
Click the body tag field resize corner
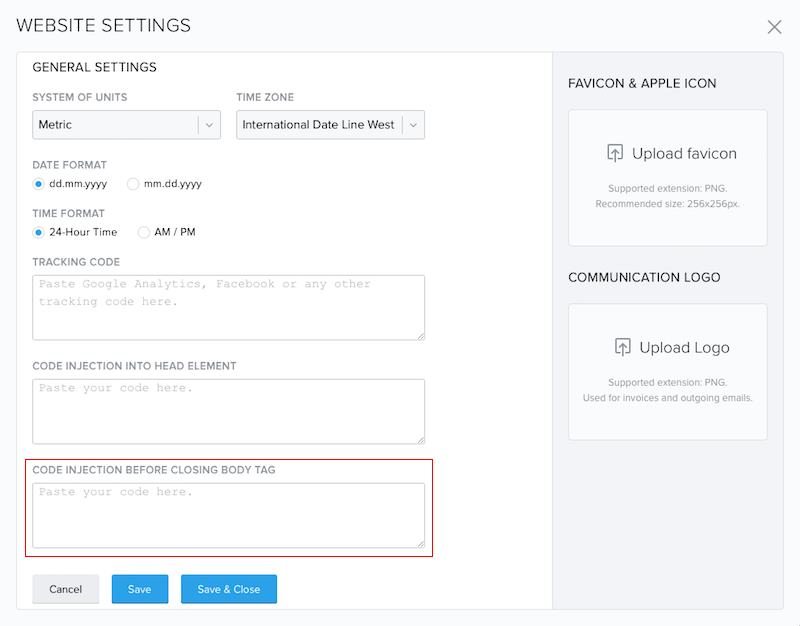point(421,544)
